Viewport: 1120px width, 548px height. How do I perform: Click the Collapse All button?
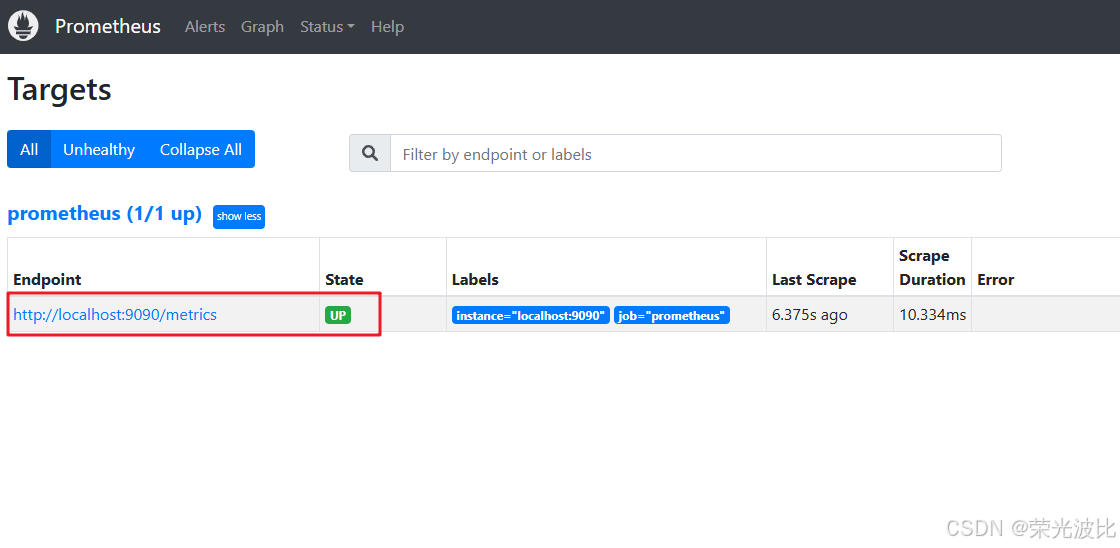[x=201, y=149]
